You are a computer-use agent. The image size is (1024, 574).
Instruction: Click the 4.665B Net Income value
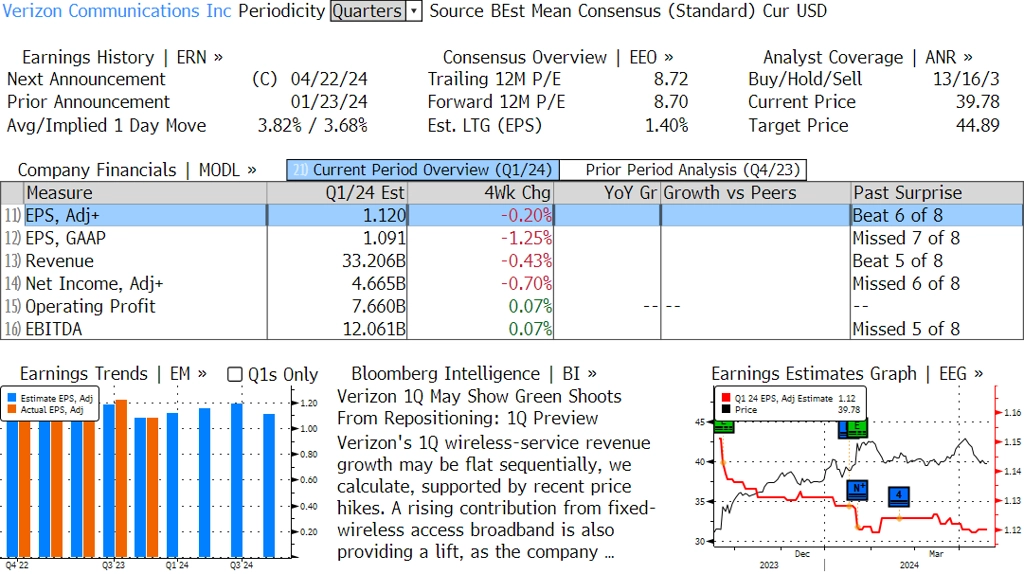coord(379,284)
